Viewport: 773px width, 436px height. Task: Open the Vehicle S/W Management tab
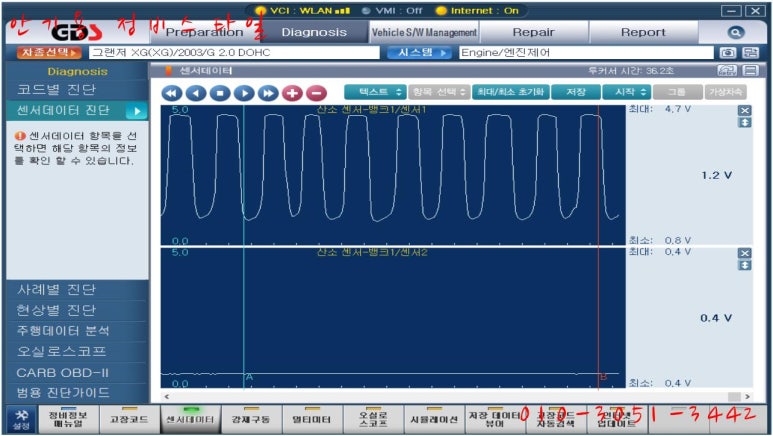424,33
